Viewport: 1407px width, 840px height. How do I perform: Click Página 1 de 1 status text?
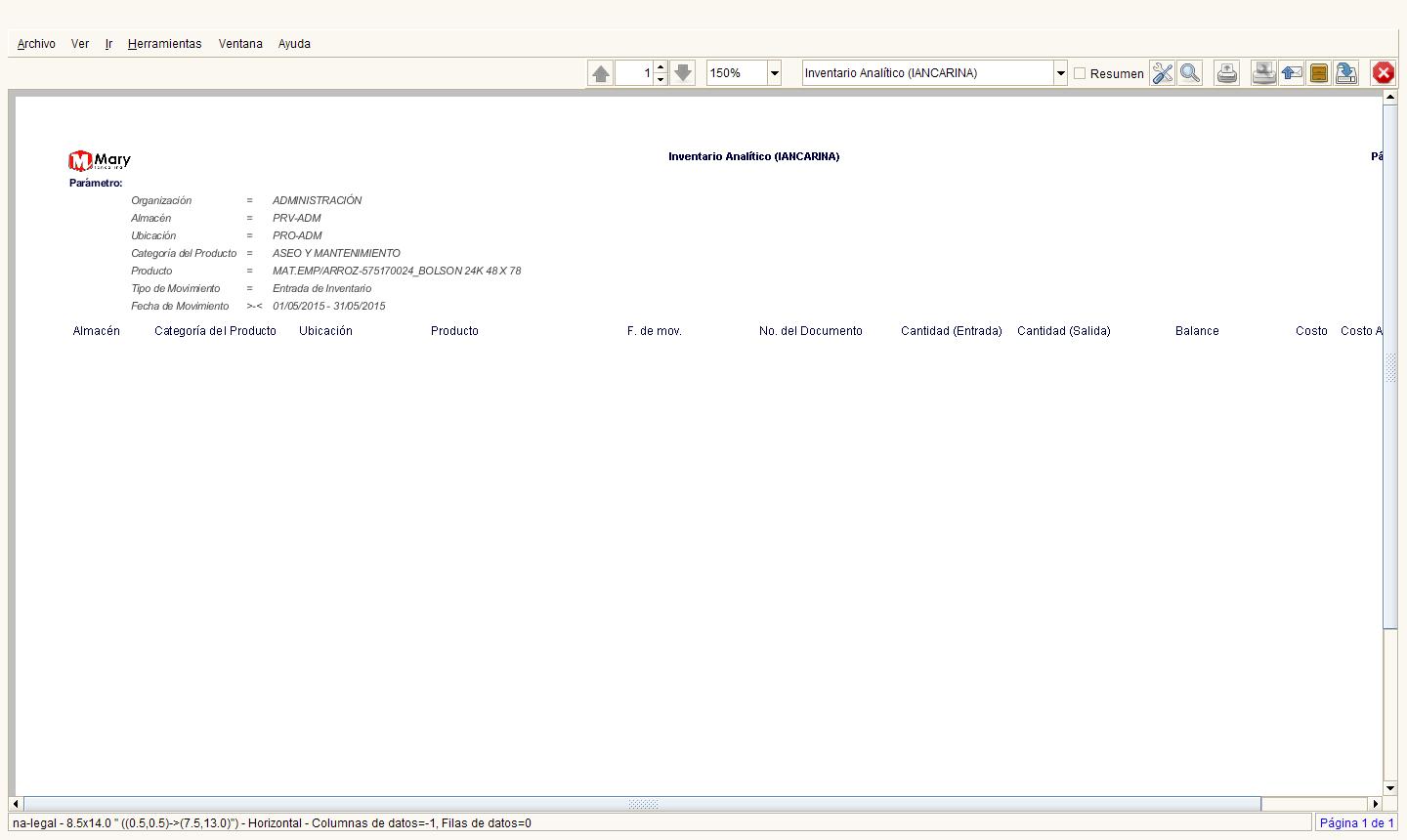(1357, 823)
